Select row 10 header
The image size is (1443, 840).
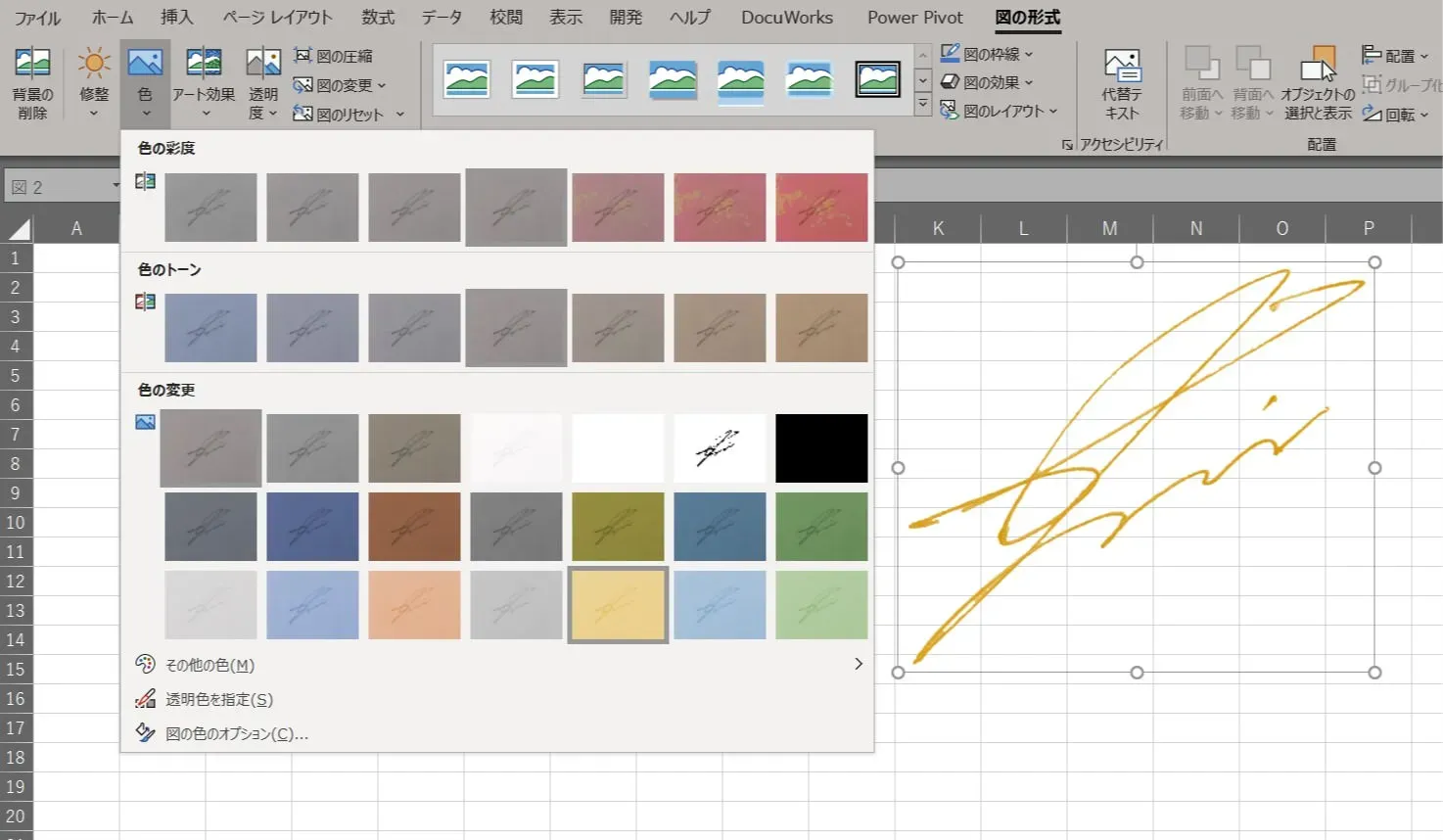[16, 522]
